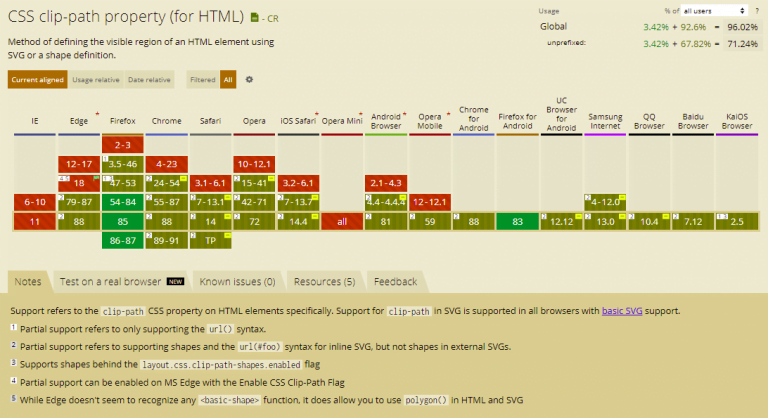Screen dimensions: 768x418
Task: Select Chrome 4-23 support cell
Action: point(167,164)
